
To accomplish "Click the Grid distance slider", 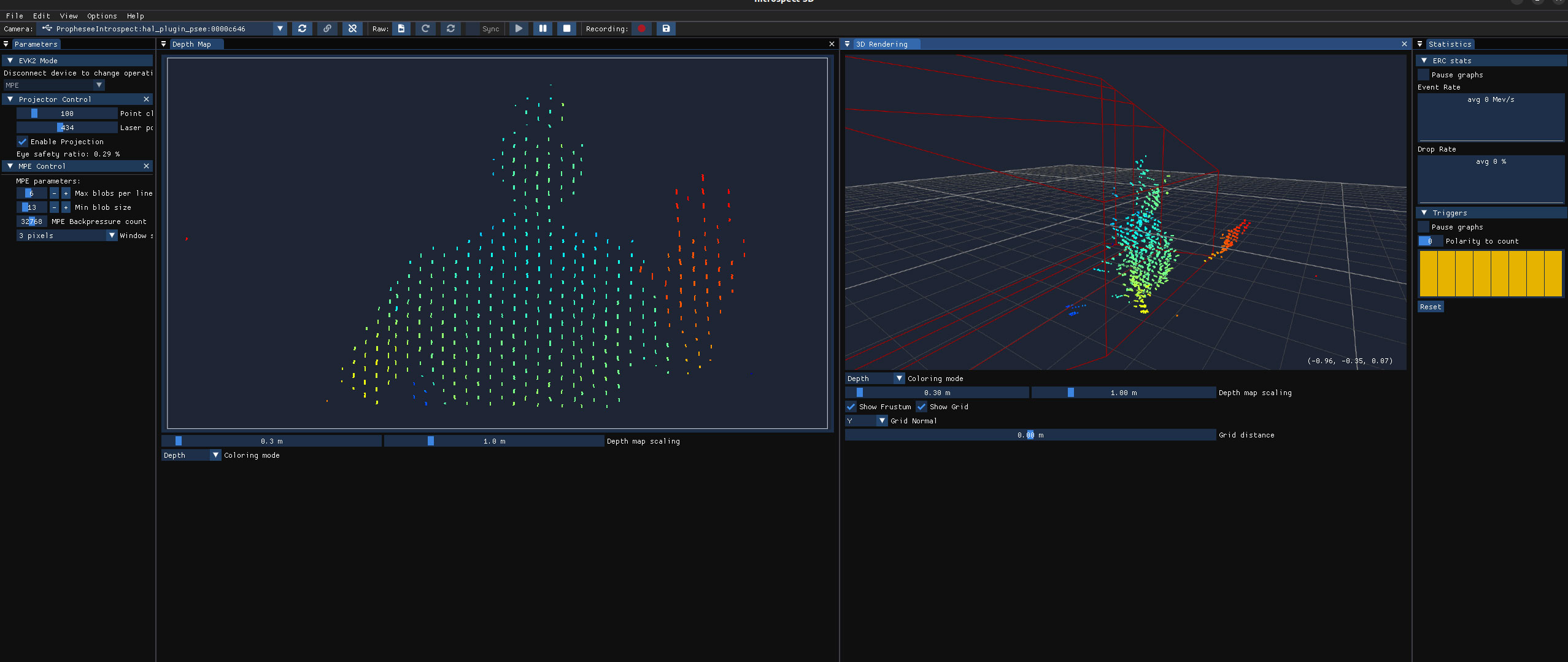I will [x=1030, y=435].
